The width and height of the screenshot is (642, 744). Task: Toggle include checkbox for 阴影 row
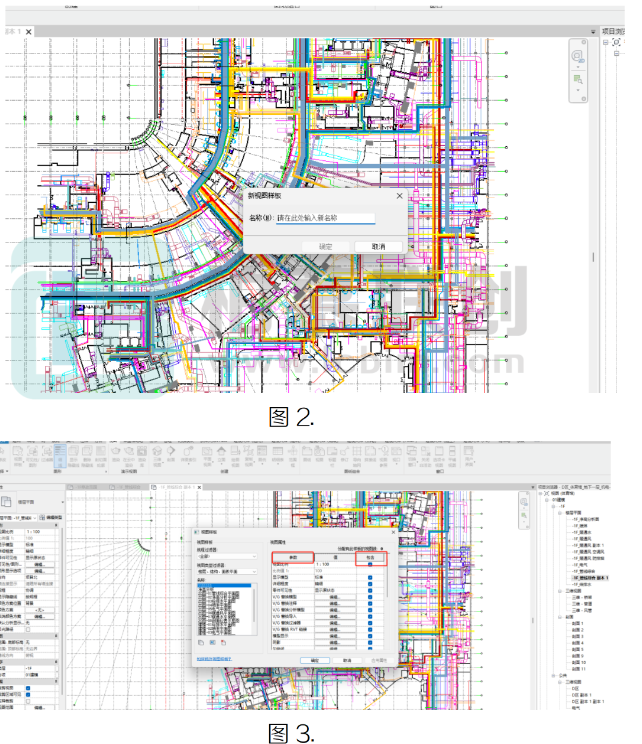(x=370, y=642)
